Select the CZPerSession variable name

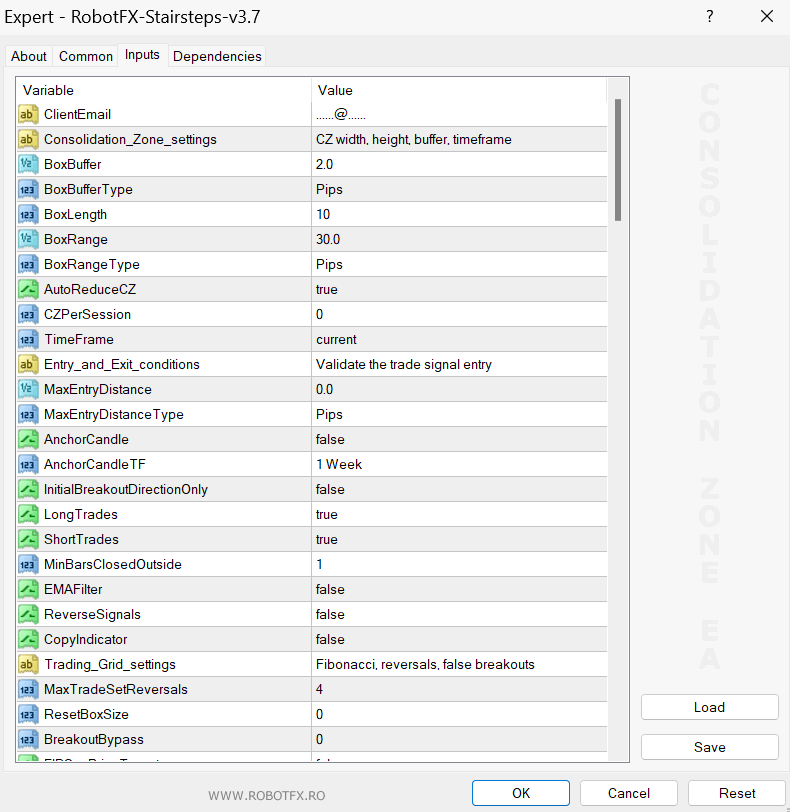coord(87,314)
